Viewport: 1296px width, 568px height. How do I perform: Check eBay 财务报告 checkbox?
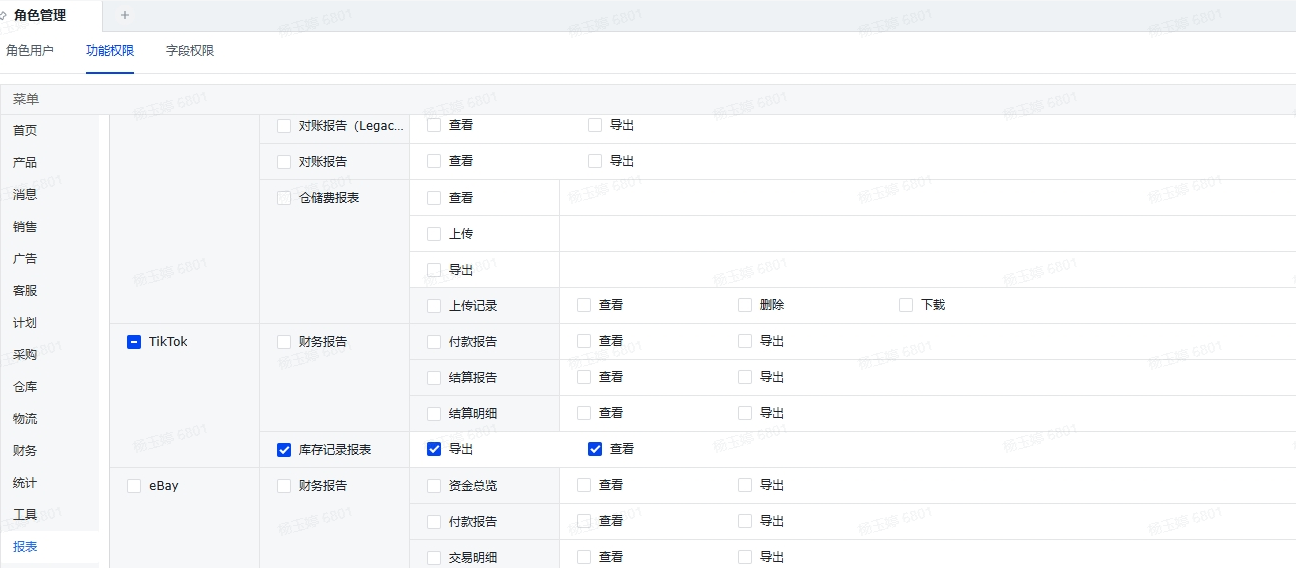click(284, 486)
